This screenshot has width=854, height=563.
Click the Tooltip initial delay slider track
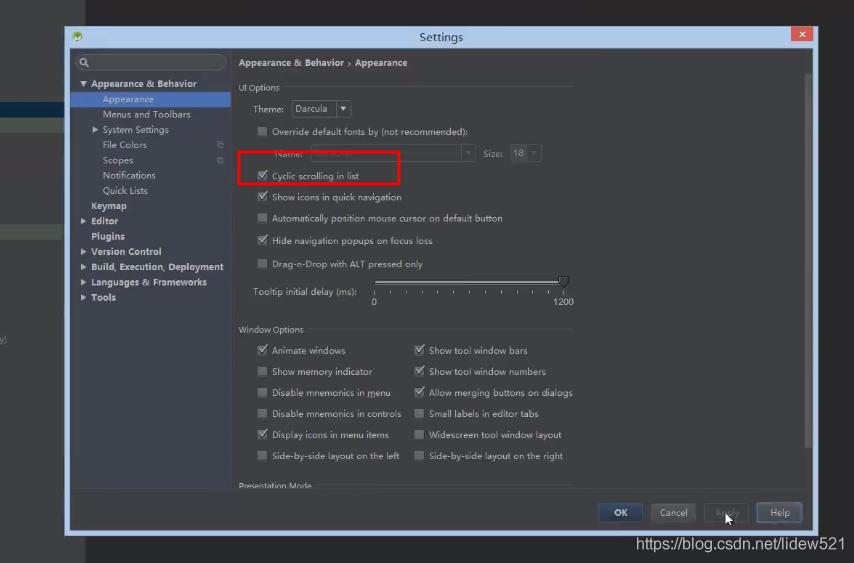click(x=468, y=282)
